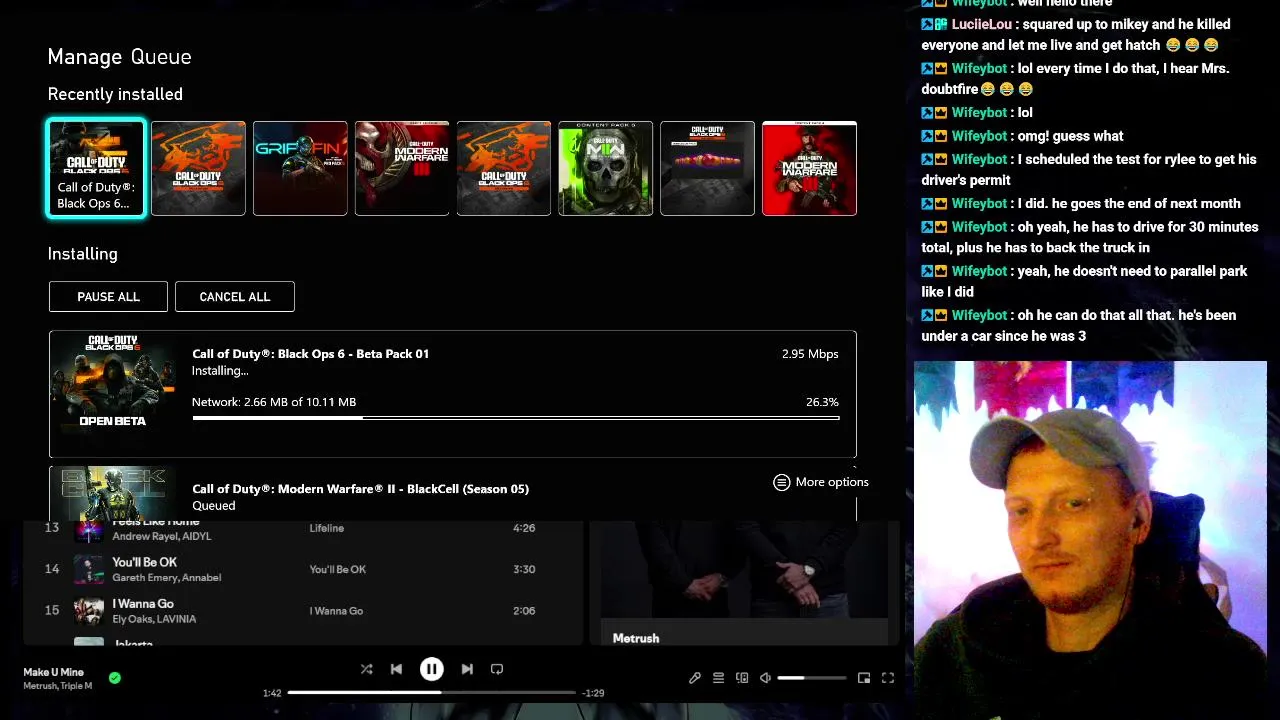
Task: Open the Lifeline album link
Action: [327, 528]
